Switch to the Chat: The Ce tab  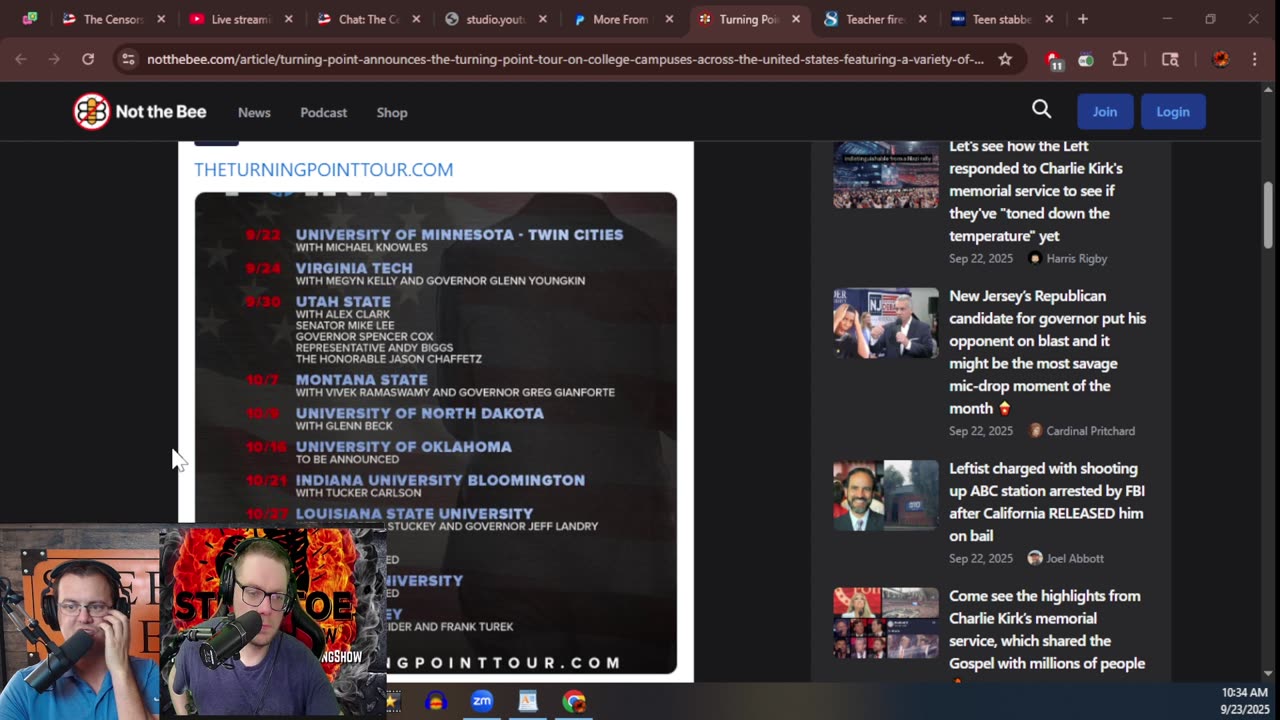click(x=368, y=19)
